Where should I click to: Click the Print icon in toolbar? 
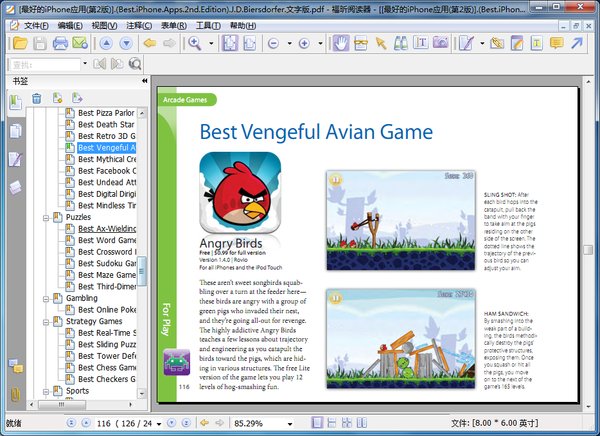click(60, 43)
